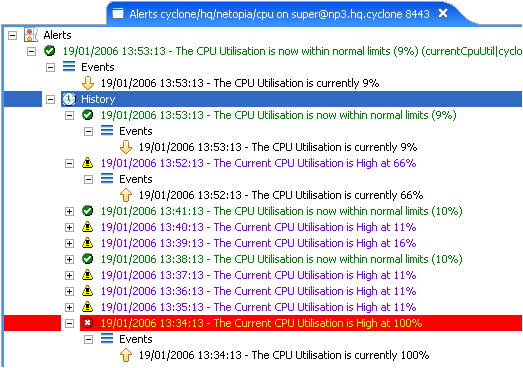Select Events label under History 13:53:13 alert
The image size is (523, 368).
tap(136, 131)
